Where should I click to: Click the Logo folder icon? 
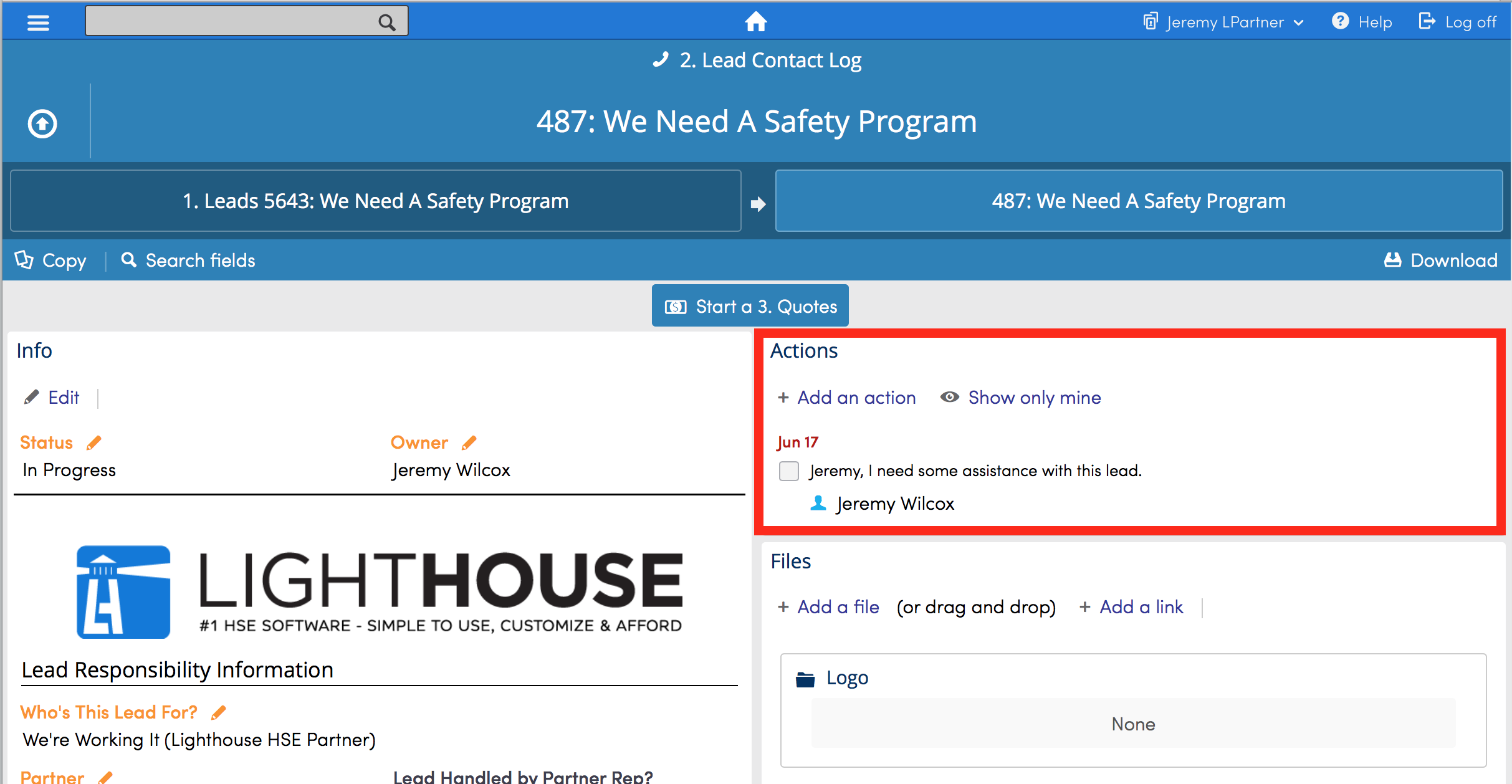click(x=805, y=679)
